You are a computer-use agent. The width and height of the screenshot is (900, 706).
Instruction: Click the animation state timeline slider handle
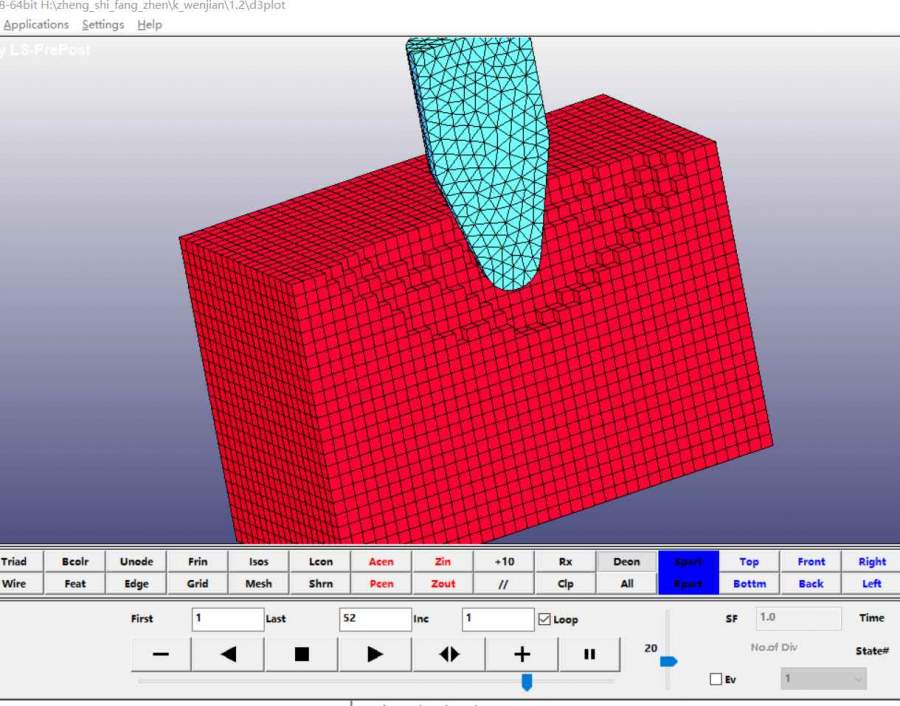click(x=527, y=682)
